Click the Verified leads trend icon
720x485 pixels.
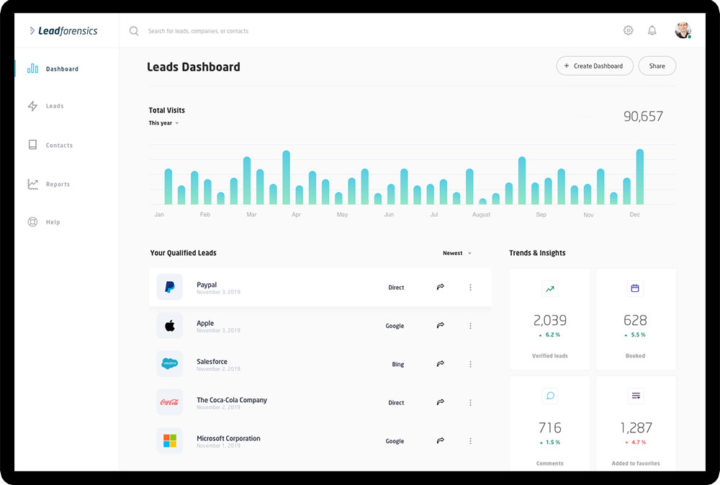click(549, 289)
